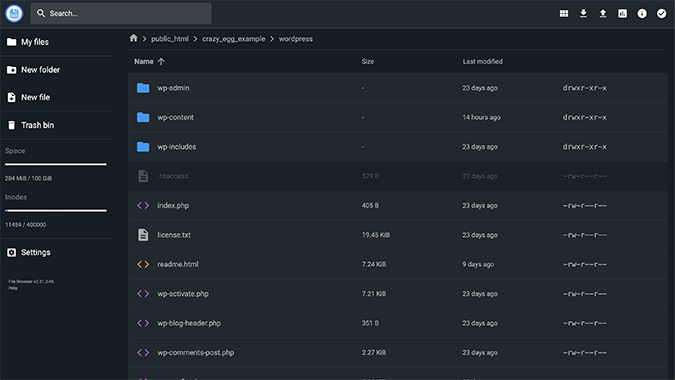Switch view mode with the grid icon
The width and height of the screenshot is (675, 380).
point(564,13)
